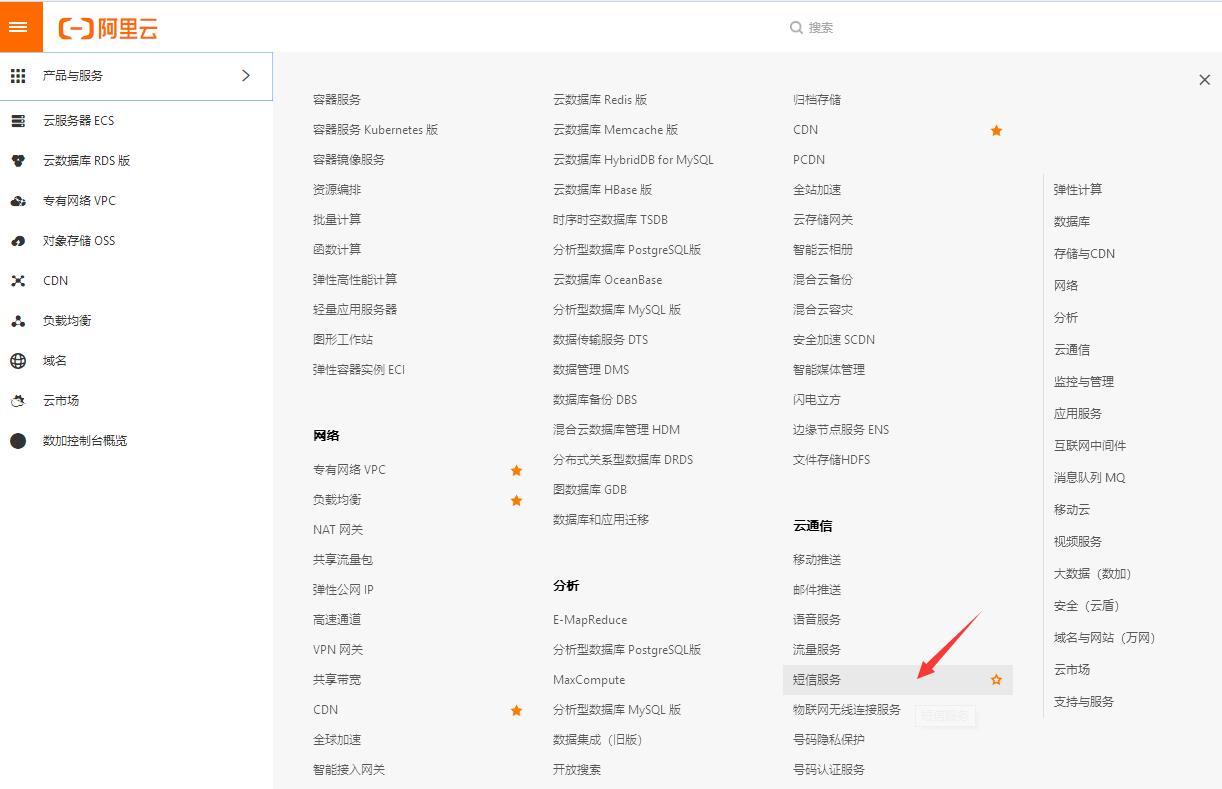
Task: Open 短信服务 link
Action: click(x=817, y=680)
